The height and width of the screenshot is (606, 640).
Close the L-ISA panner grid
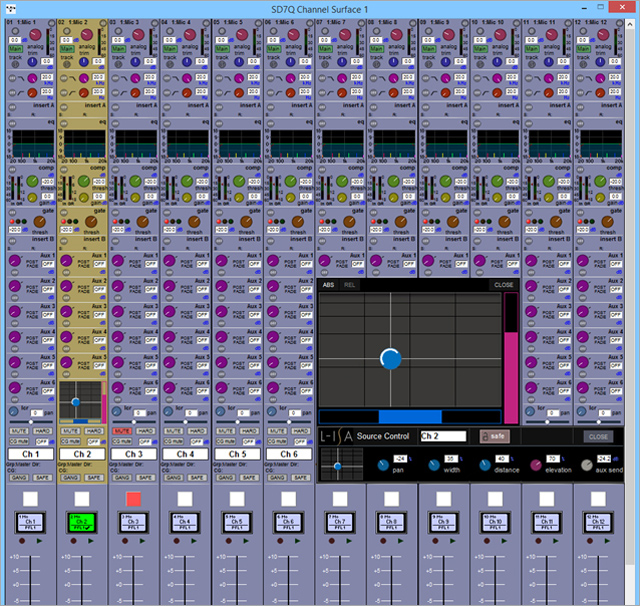pos(504,285)
